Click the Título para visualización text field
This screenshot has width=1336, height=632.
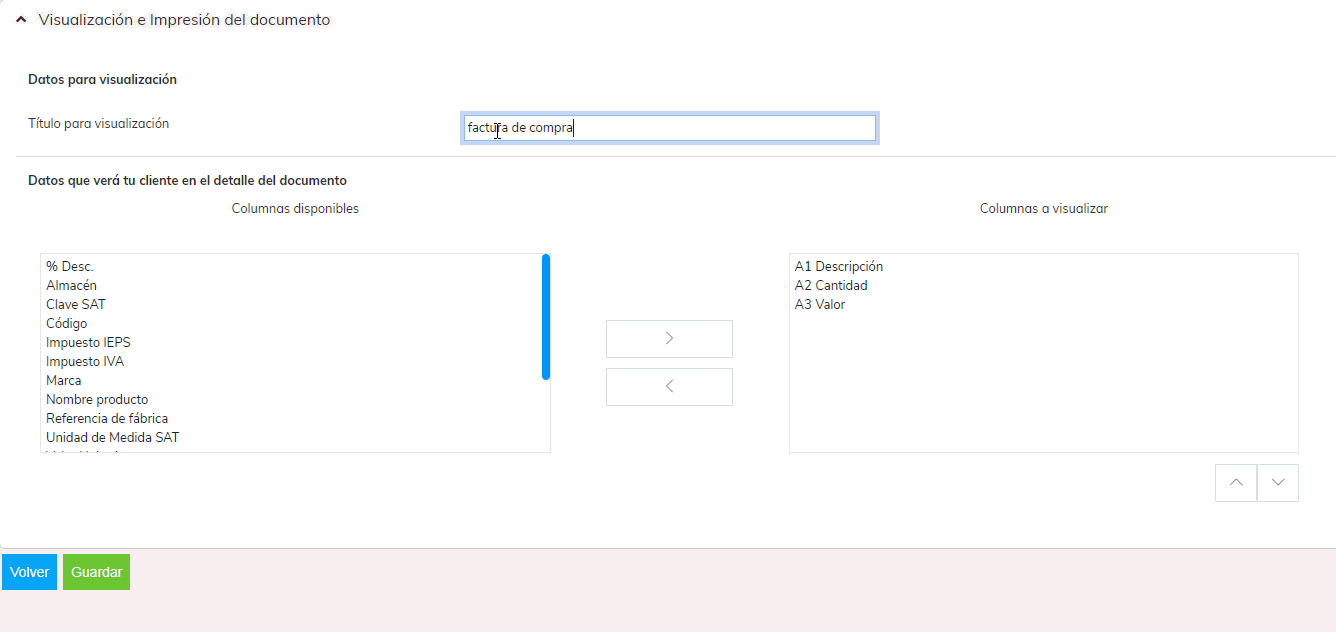click(669, 128)
